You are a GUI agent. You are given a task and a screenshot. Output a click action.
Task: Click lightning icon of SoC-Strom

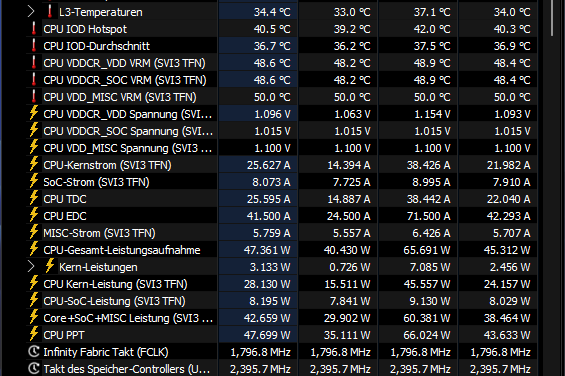pos(34,181)
